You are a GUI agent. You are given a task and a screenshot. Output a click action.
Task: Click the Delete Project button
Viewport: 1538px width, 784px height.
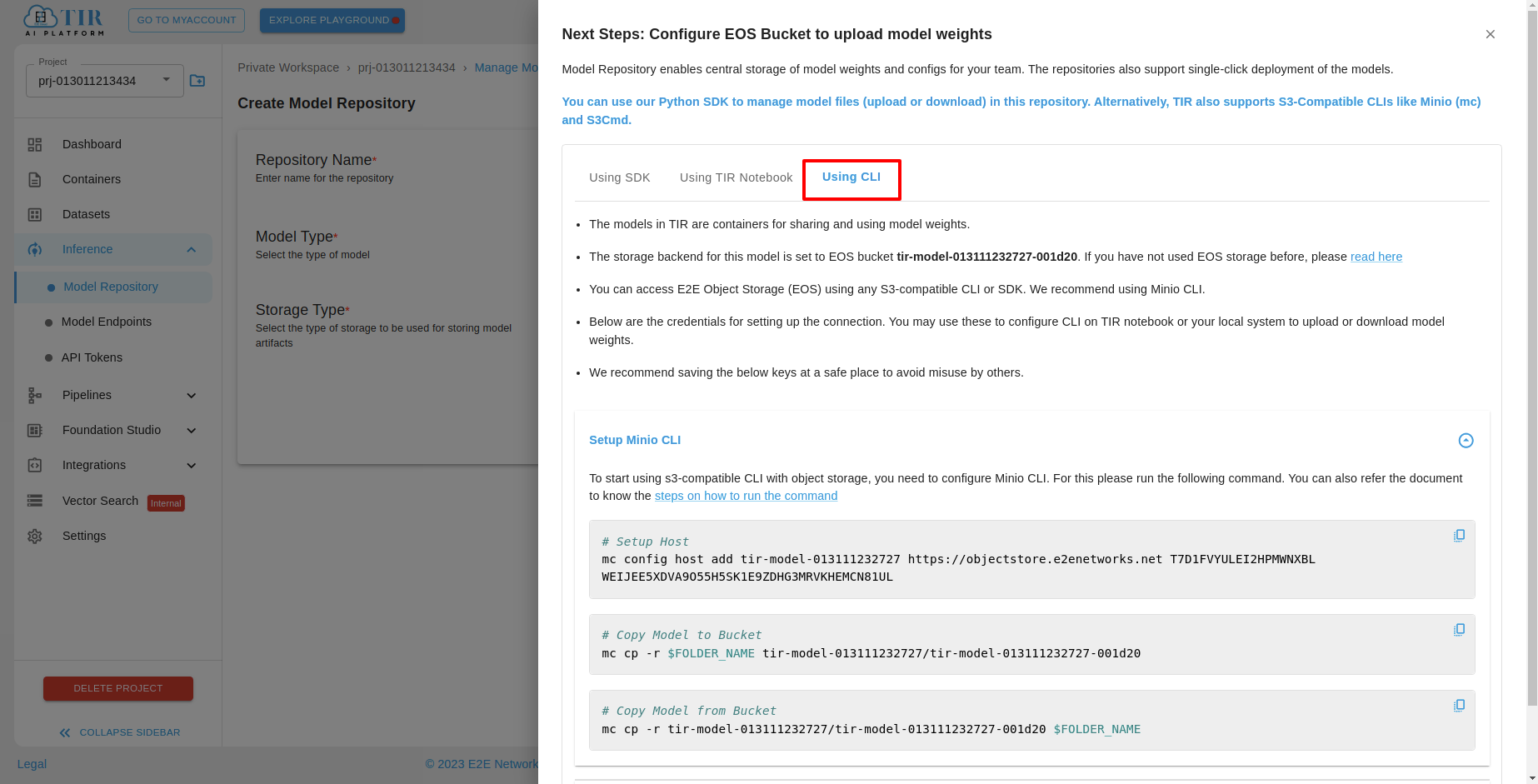coord(118,688)
